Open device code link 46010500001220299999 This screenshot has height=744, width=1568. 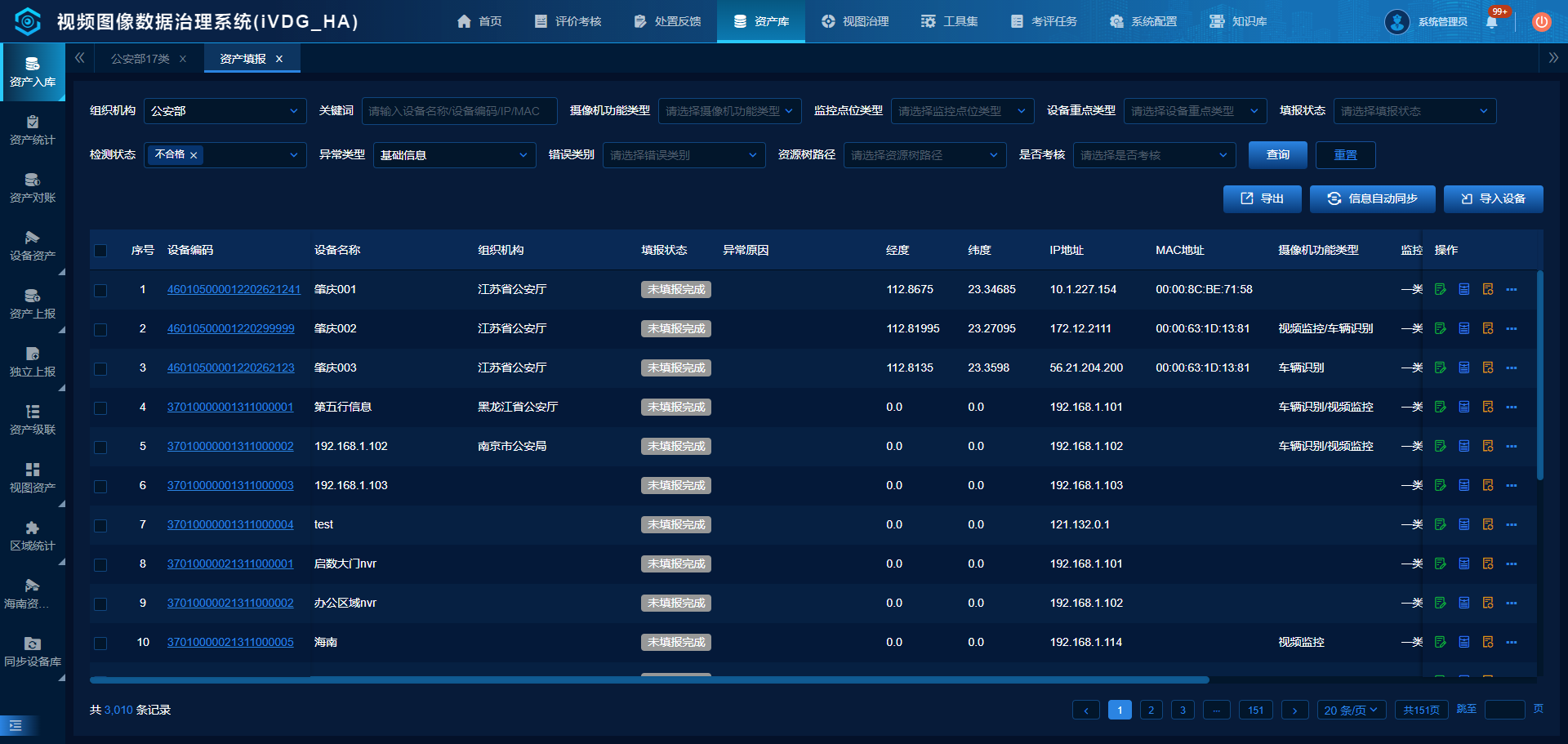point(230,328)
